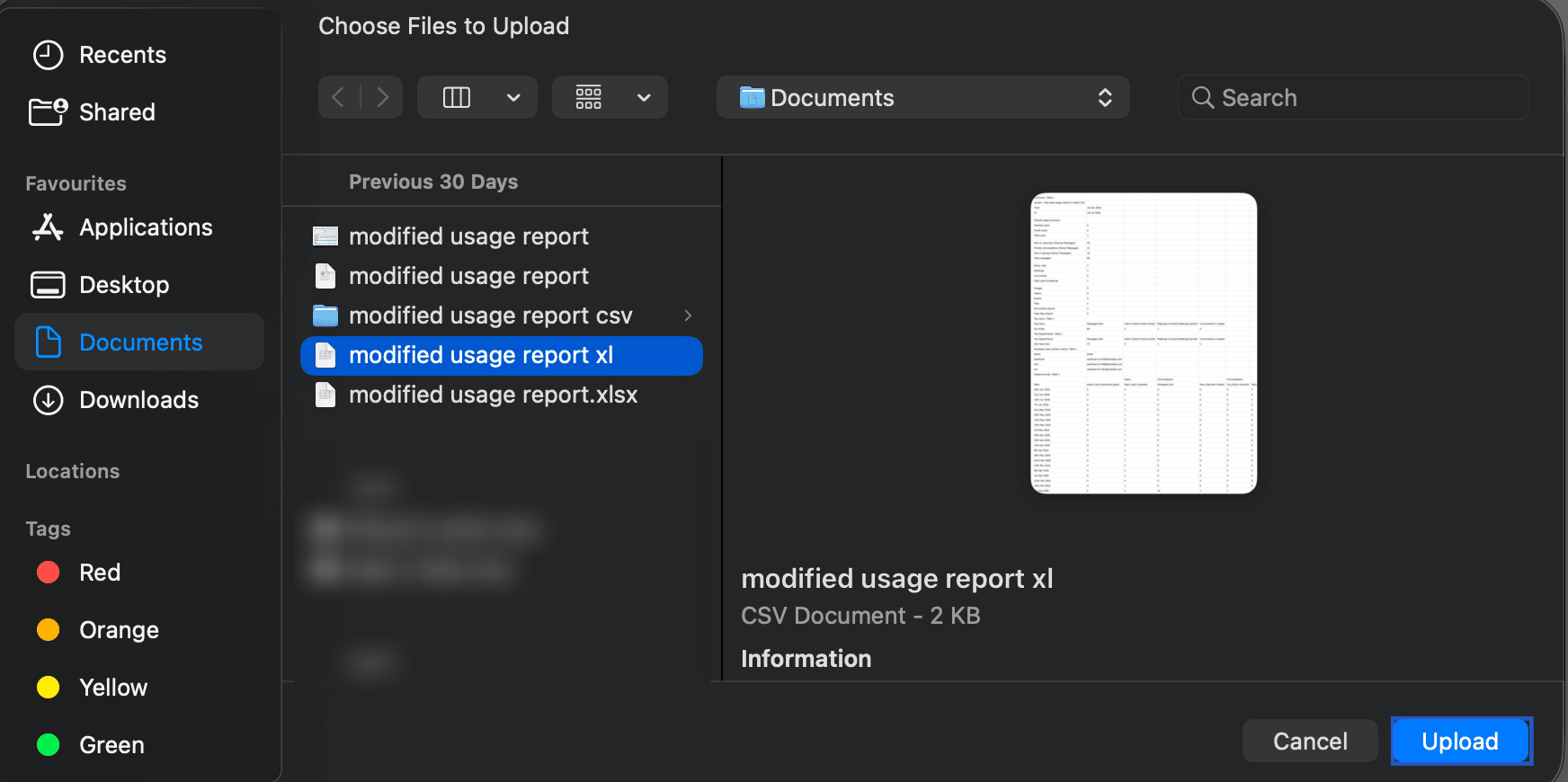Open the grouping options dropdown chevron
The width and height of the screenshot is (1568, 782).
pos(644,97)
